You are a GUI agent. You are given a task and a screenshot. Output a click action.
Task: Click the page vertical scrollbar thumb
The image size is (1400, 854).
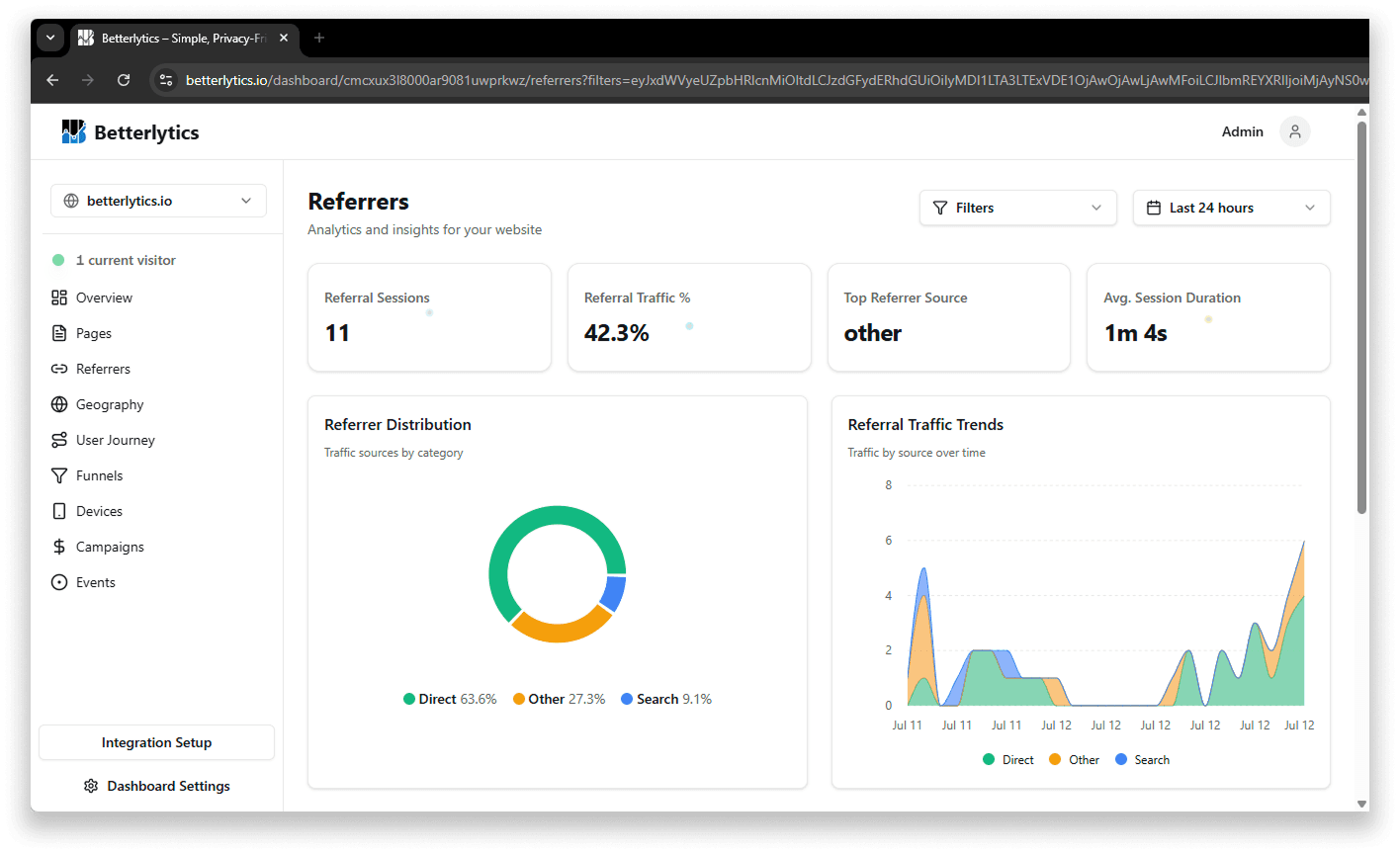point(1361,316)
